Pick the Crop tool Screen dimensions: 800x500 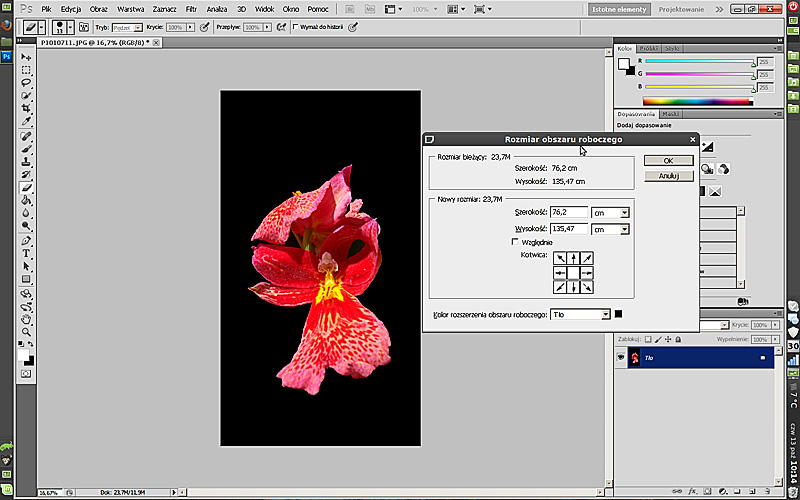click(27, 109)
